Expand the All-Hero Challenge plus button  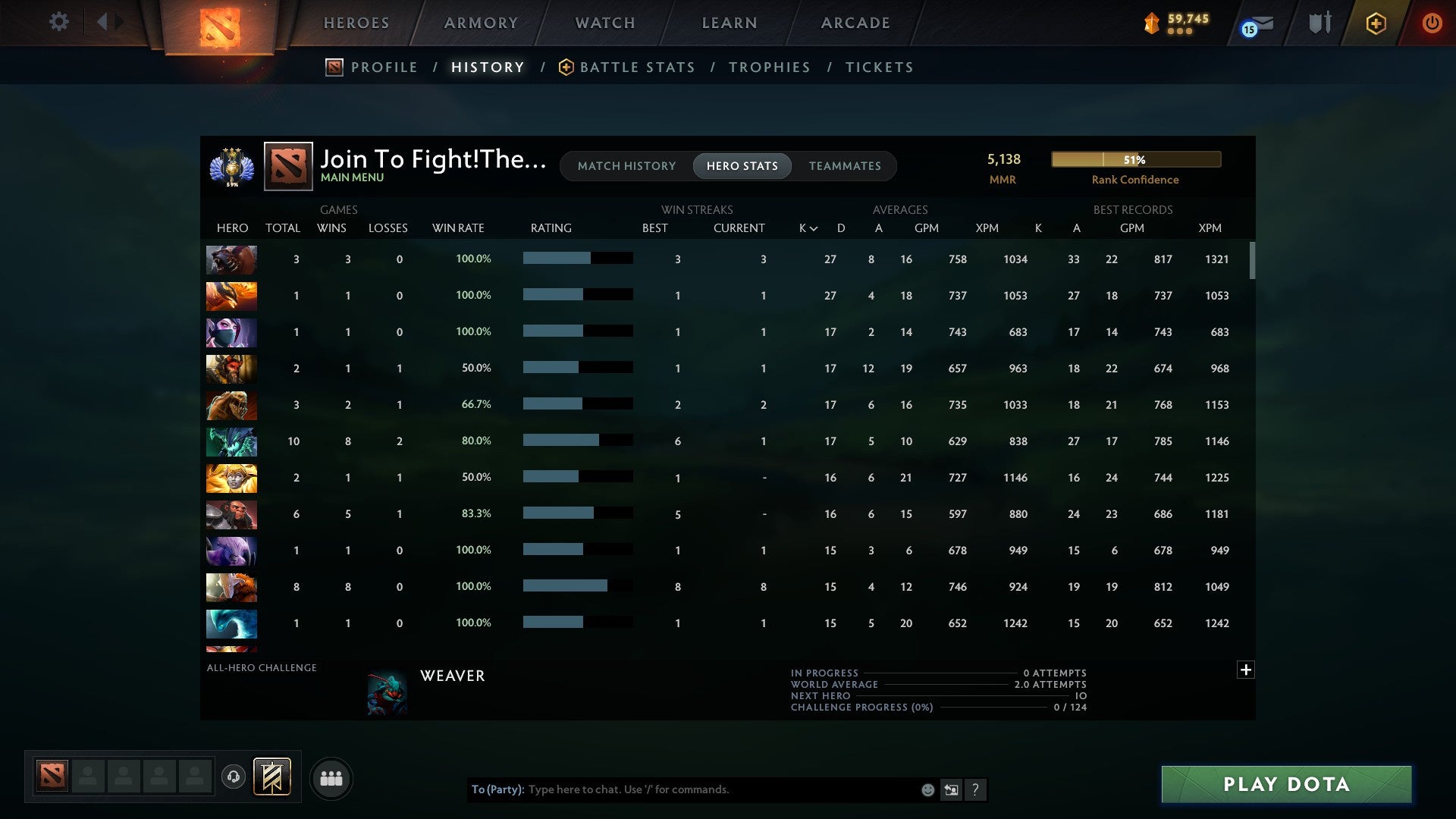tap(1246, 670)
